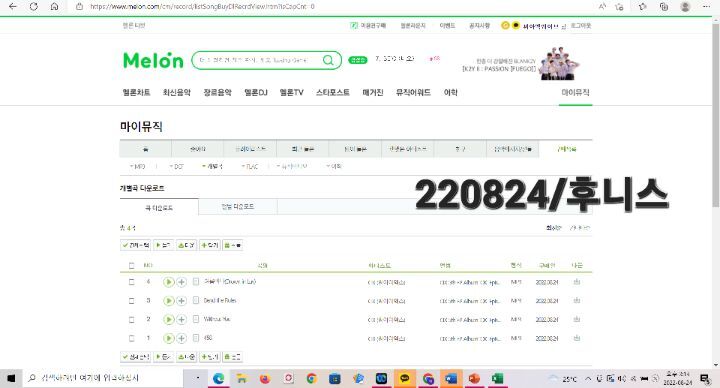
Task: Click the Melon logo
Action: click(x=153, y=60)
